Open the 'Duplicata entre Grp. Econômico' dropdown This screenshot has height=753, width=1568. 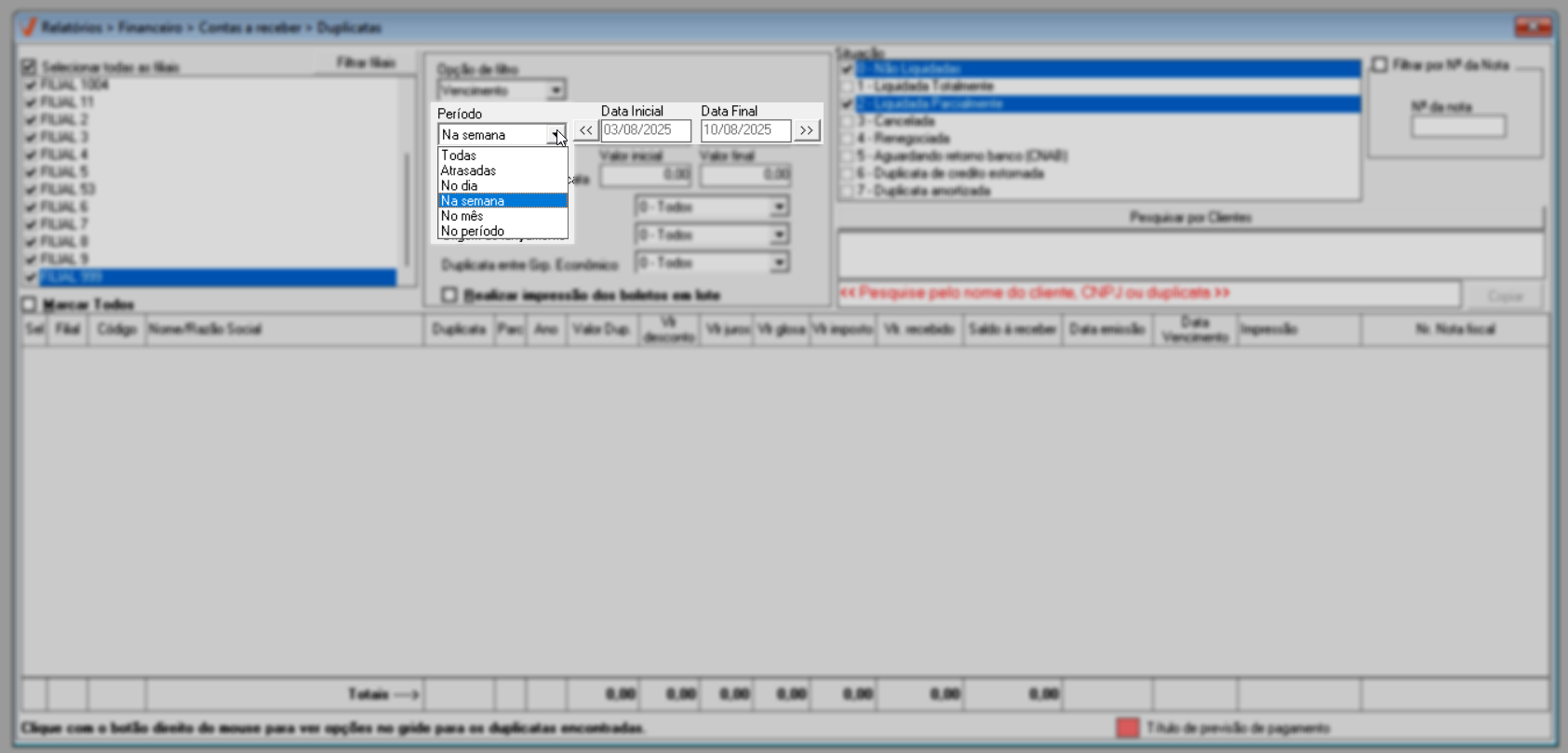pos(779,263)
